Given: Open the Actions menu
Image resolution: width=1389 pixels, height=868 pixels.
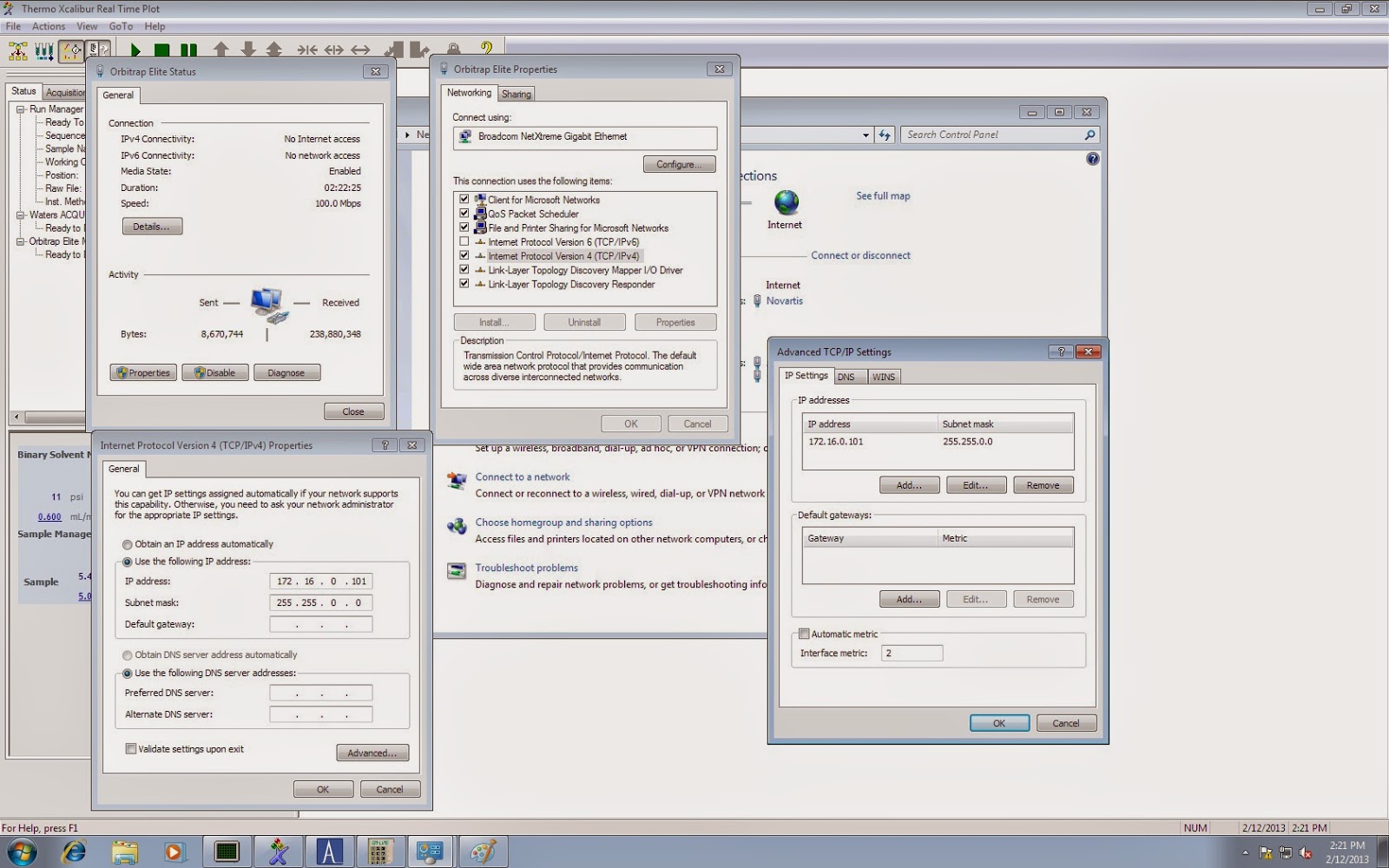Looking at the screenshot, I should [x=49, y=26].
